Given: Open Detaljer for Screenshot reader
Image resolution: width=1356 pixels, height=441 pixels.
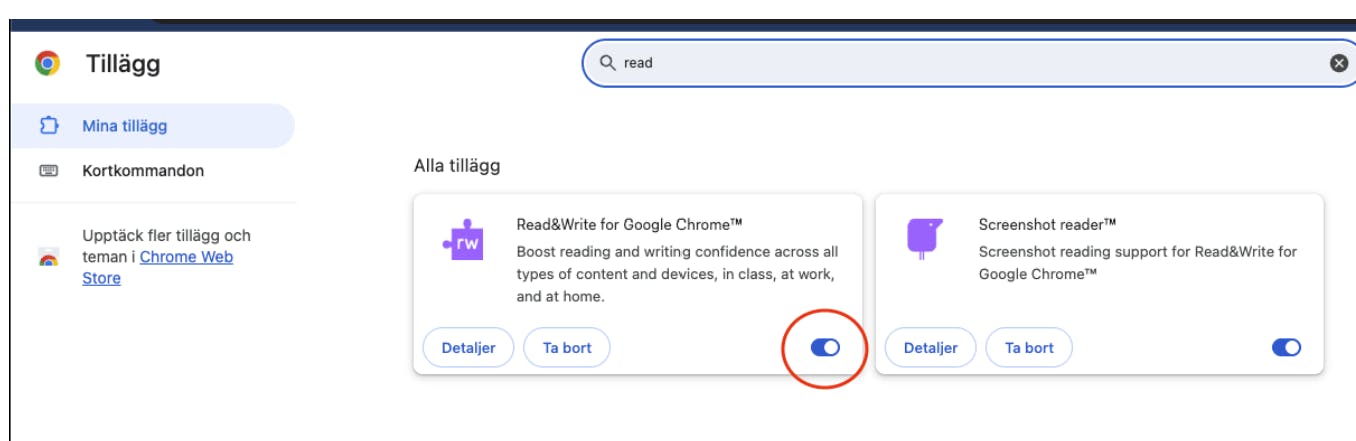Looking at the screenshot, I should 930,348.
